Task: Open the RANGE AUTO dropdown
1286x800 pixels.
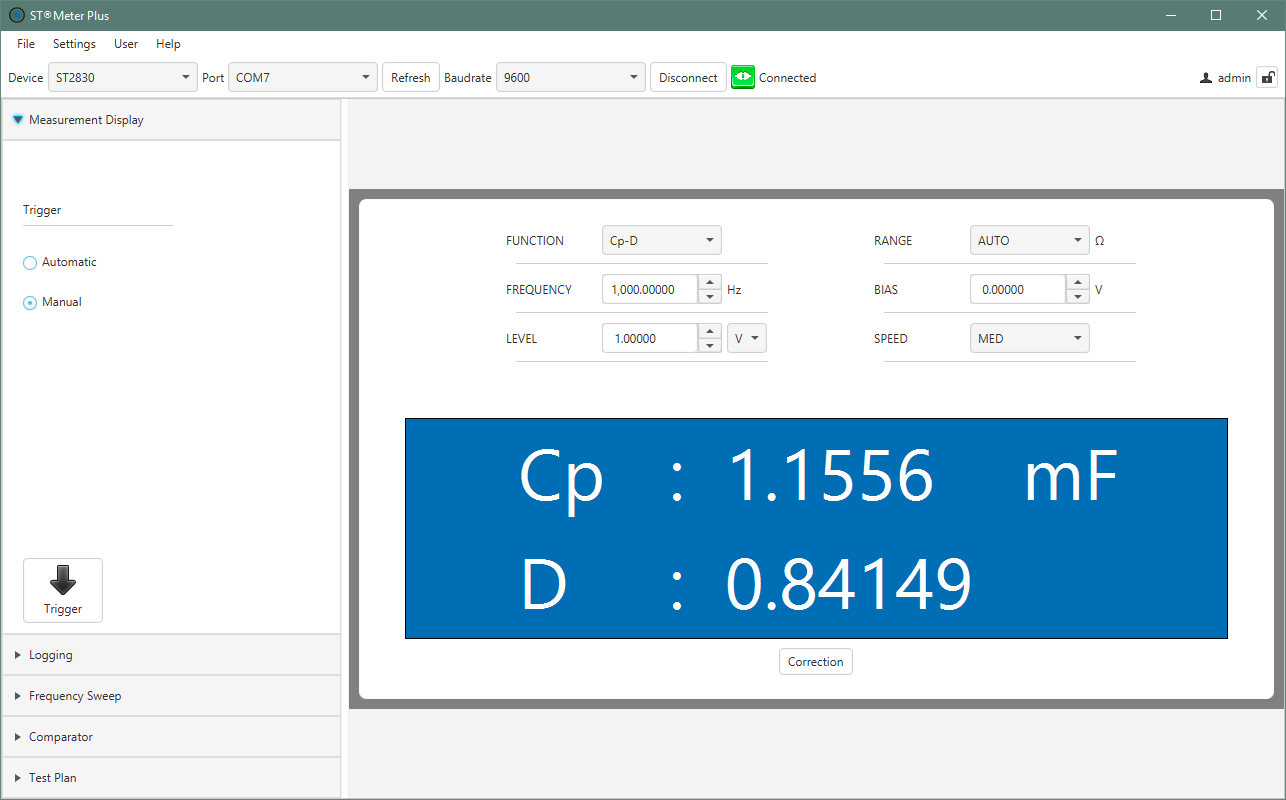Action: [x=1029, y=240]
